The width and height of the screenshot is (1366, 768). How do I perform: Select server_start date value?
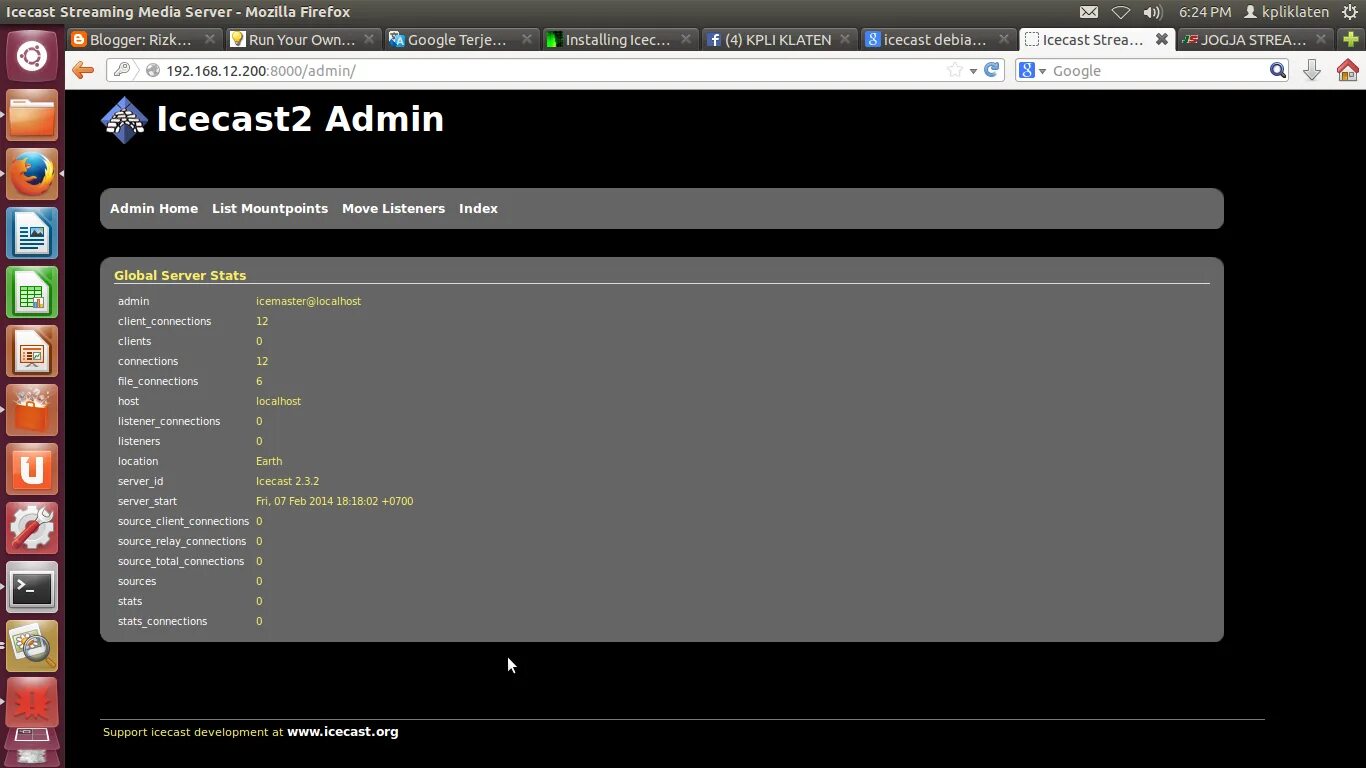(334, 501)
